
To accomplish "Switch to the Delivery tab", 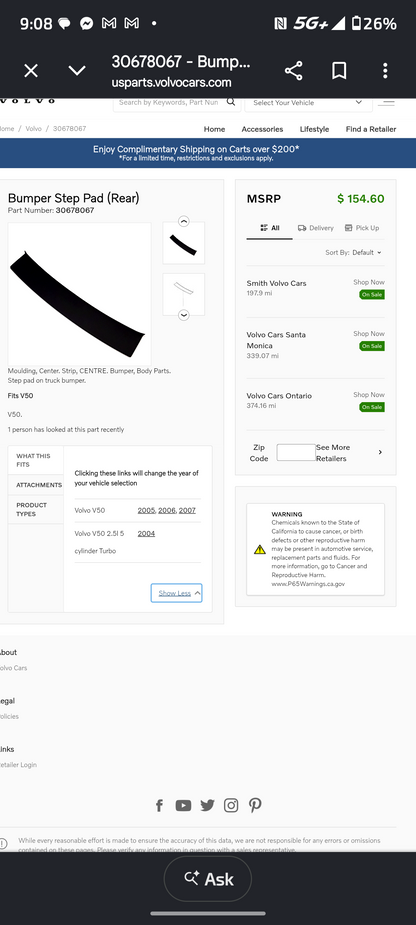I will coord(316,228).
